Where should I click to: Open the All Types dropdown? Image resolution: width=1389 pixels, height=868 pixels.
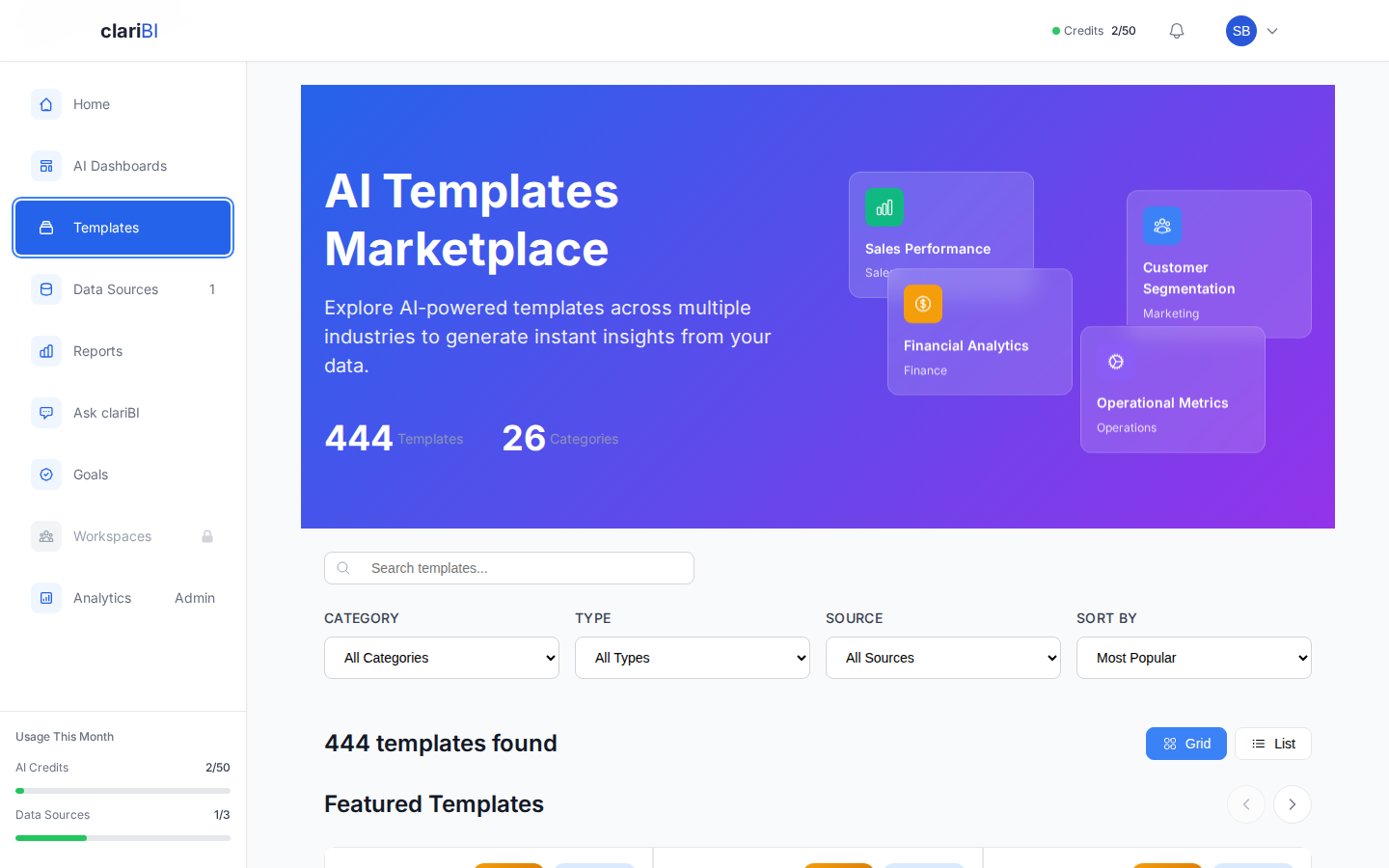point(692,658)
